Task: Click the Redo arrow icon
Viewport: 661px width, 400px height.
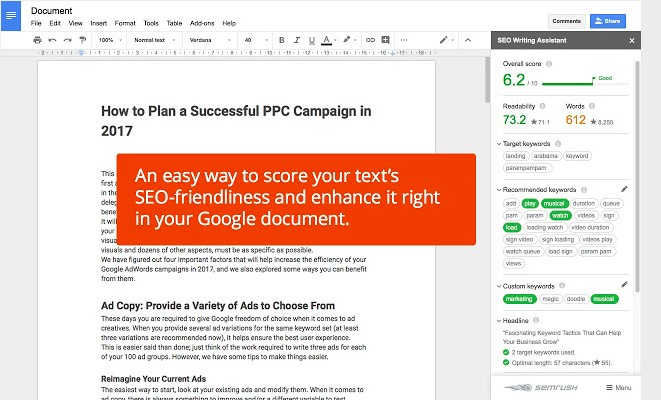Action: (x=67, y=40)
